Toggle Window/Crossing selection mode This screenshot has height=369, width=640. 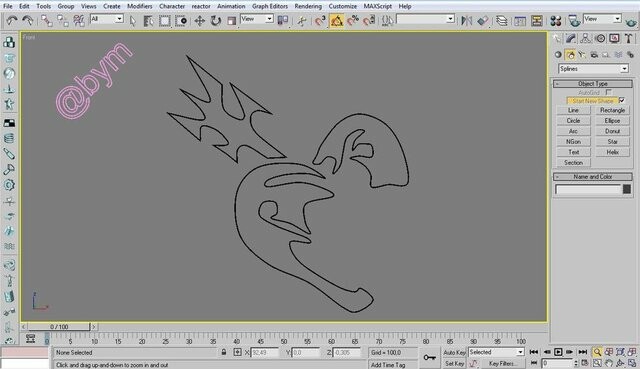pyautogui.click(x=181, y=20)
